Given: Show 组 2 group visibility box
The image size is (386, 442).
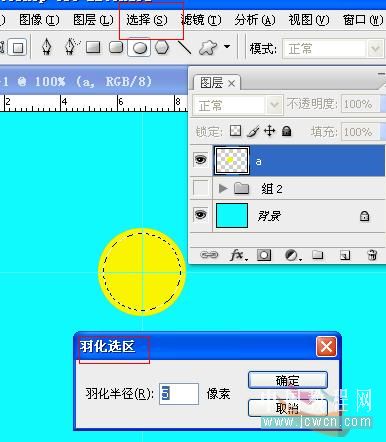Looking at the screenshot, I should pos(201,187).
